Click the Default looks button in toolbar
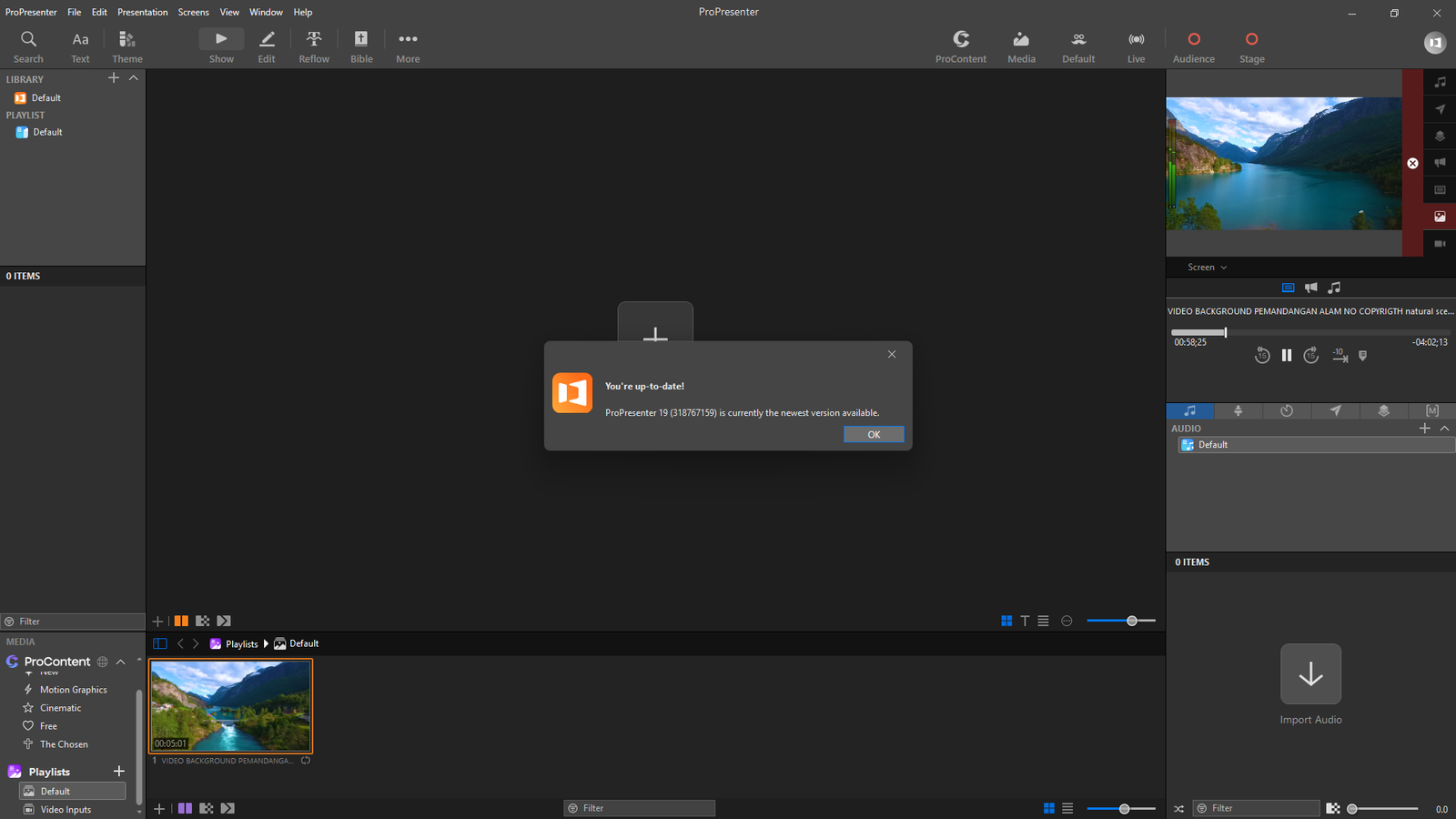This screenshot has height=819, width=1456. tap(1078, 46)
